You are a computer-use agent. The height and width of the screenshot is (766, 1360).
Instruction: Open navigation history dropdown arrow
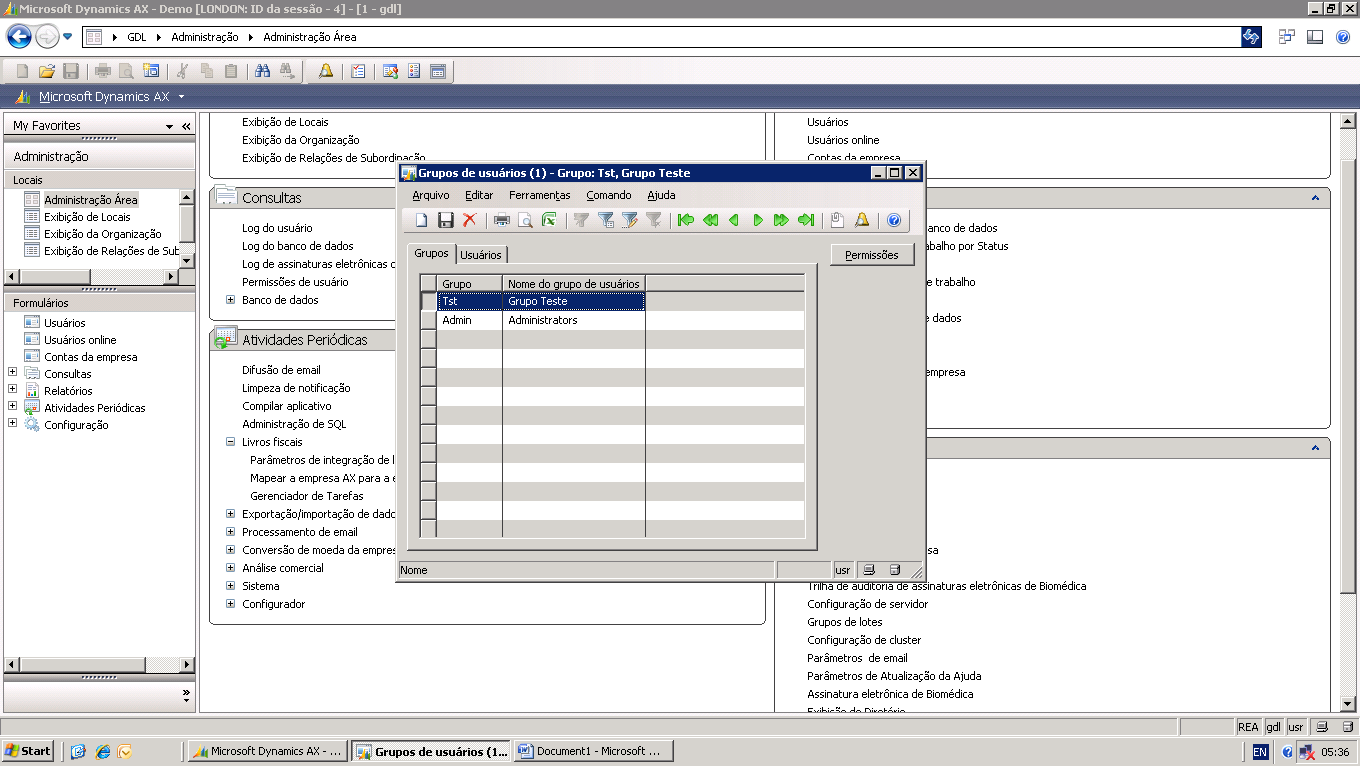(x=68, y=37)
